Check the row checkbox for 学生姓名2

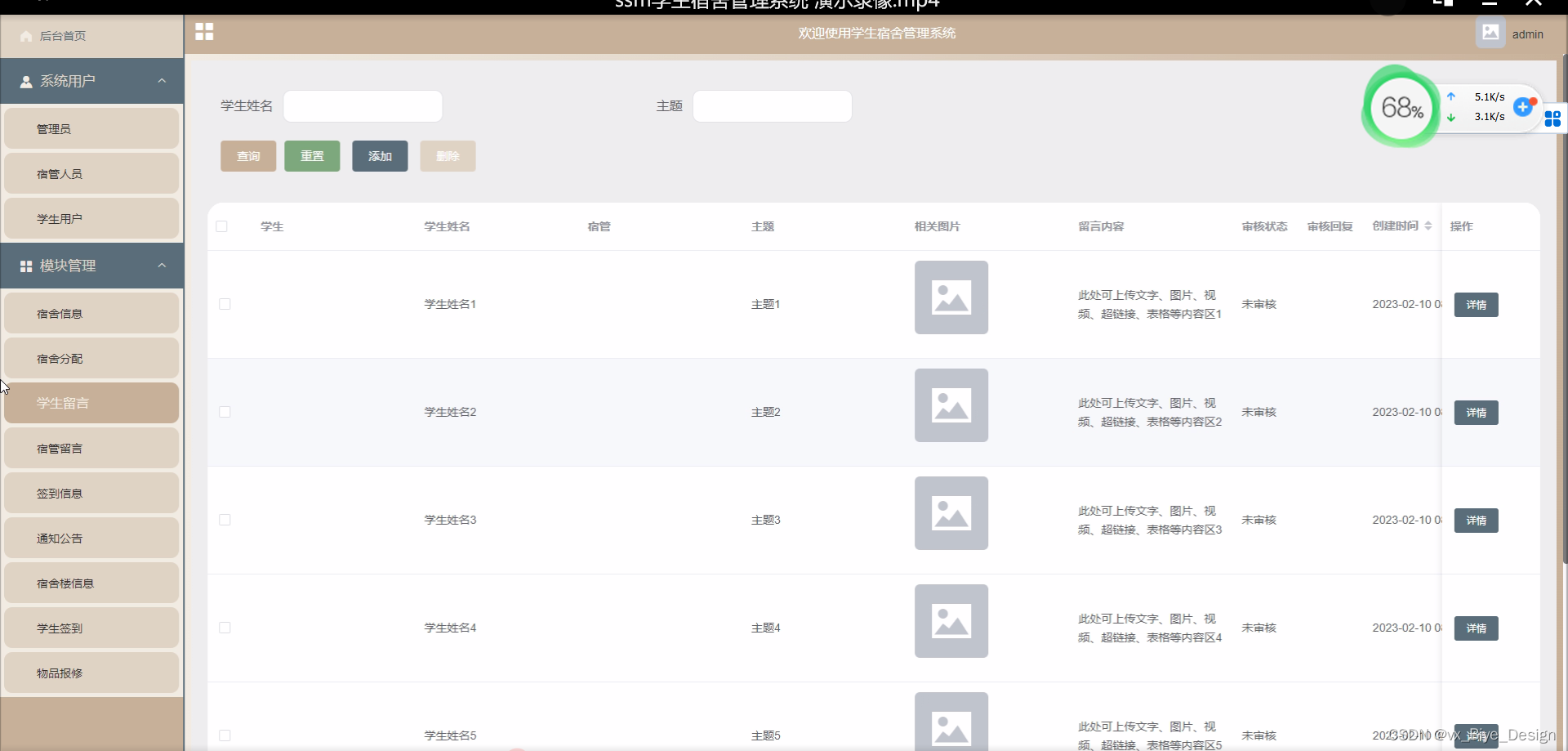pos(225,412)
